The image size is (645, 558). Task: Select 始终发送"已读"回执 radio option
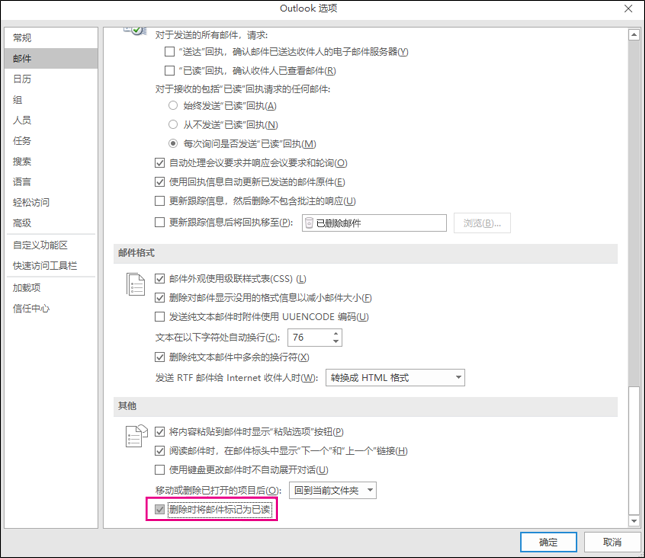[x=173, y=106]
